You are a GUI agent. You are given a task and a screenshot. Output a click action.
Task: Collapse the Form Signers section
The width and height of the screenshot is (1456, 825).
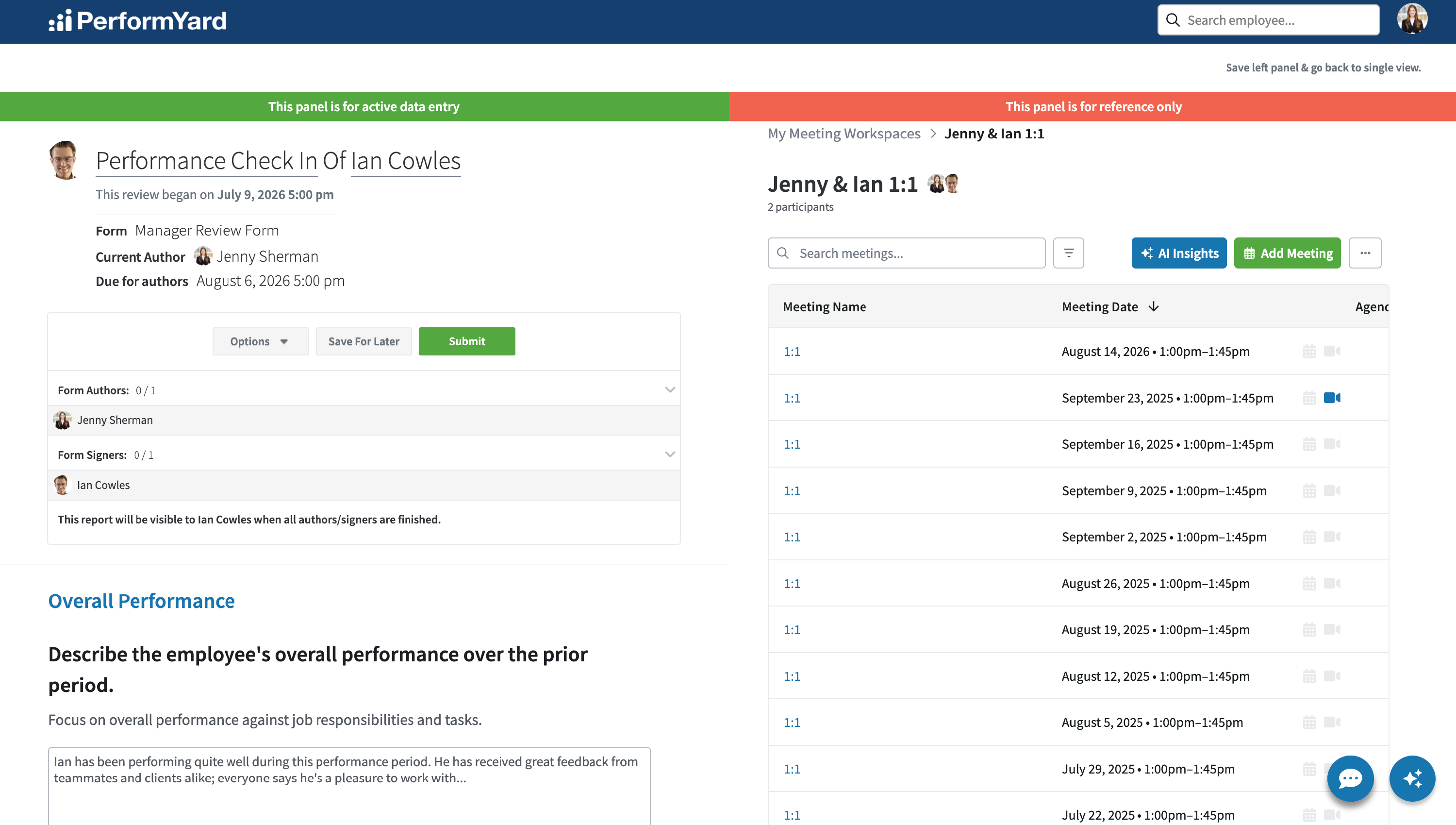[670, 455]
